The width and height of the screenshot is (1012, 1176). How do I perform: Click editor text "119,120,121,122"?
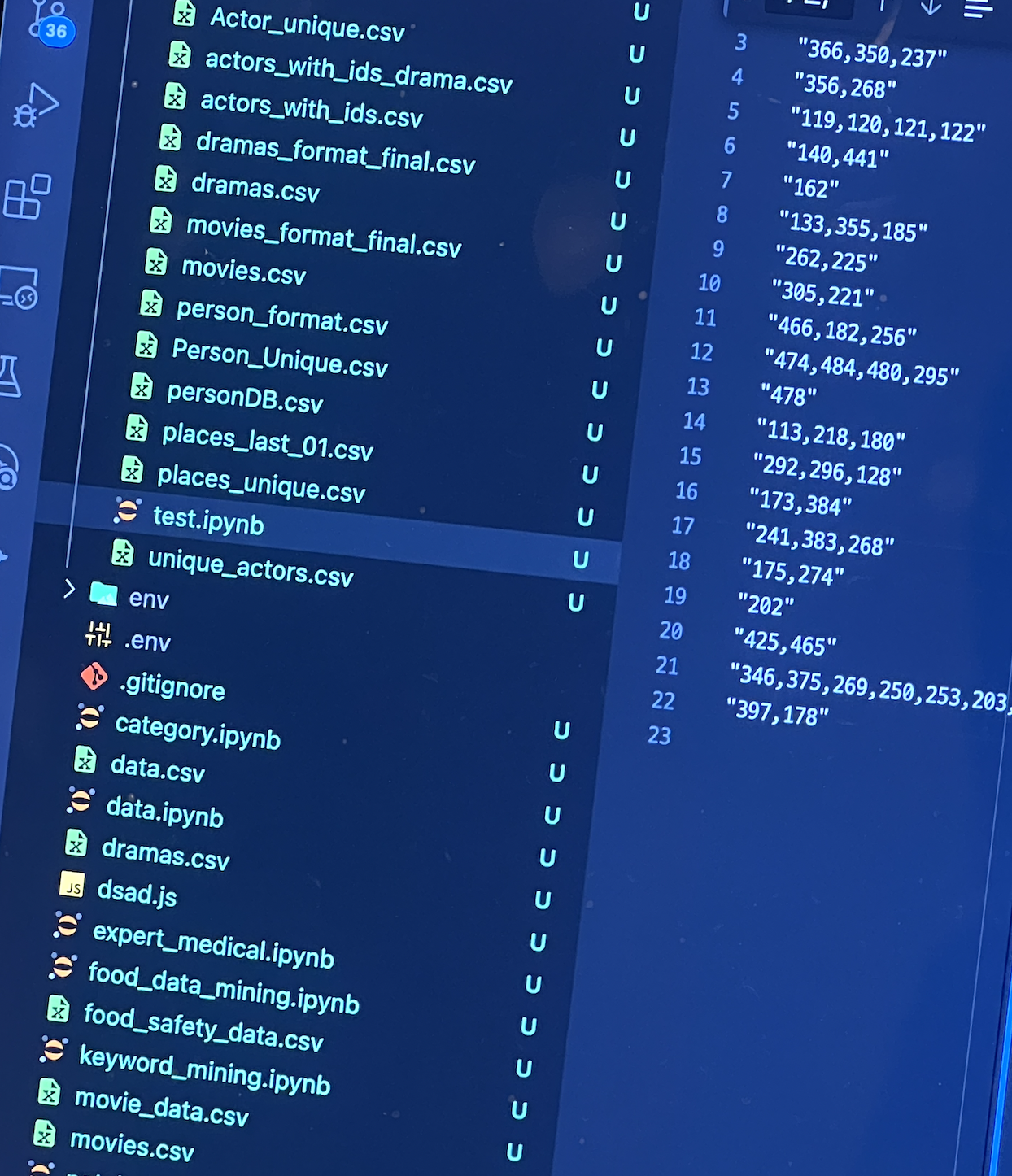(x=888, y=124)
